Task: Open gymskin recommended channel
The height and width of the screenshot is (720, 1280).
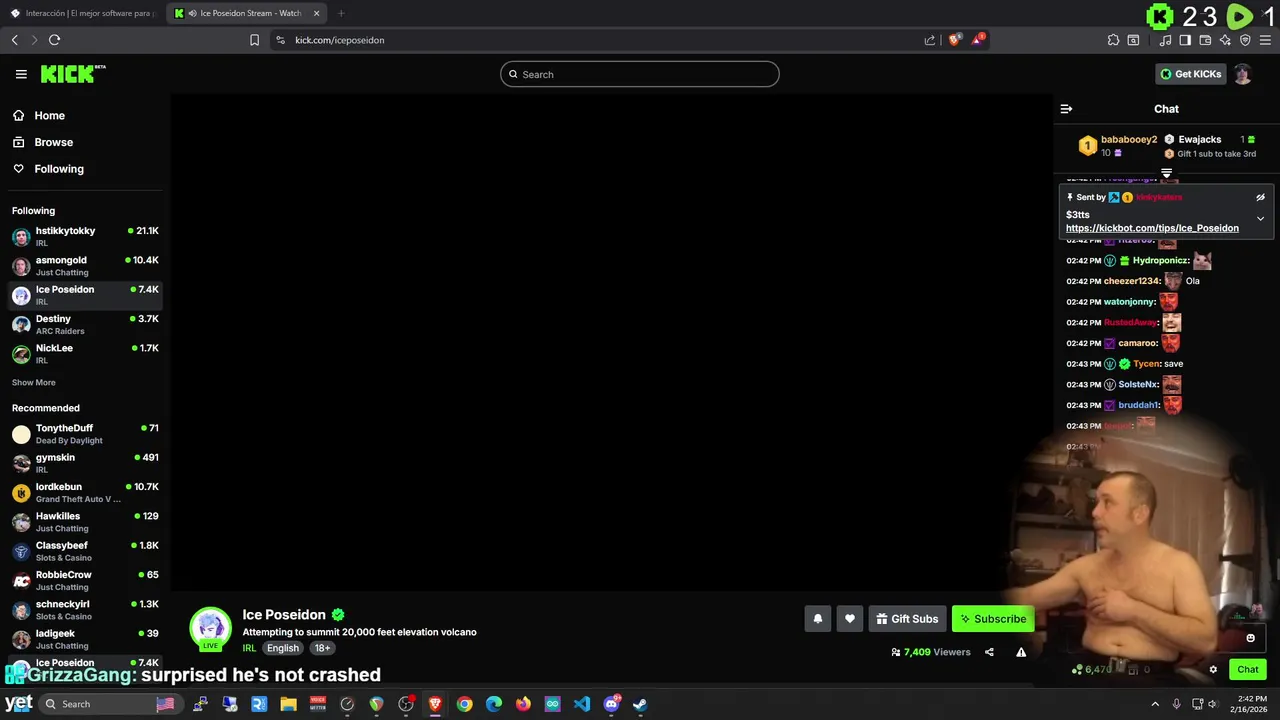Action: (x=85, y=463)
